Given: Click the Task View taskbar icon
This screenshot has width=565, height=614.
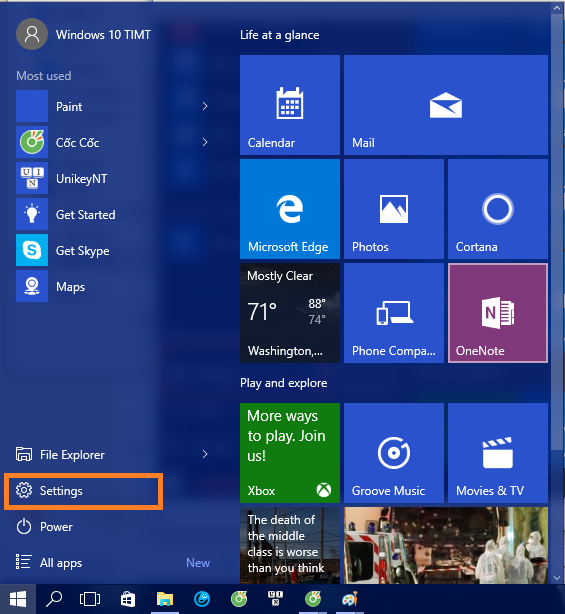Looking at the screenshot, I should [x=90, y=599].
